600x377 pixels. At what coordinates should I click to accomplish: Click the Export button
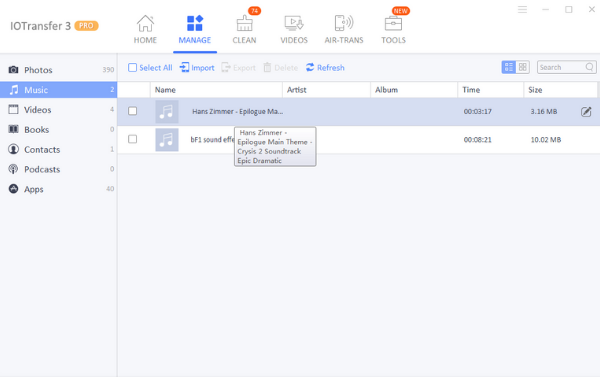(x=238, y=68)
